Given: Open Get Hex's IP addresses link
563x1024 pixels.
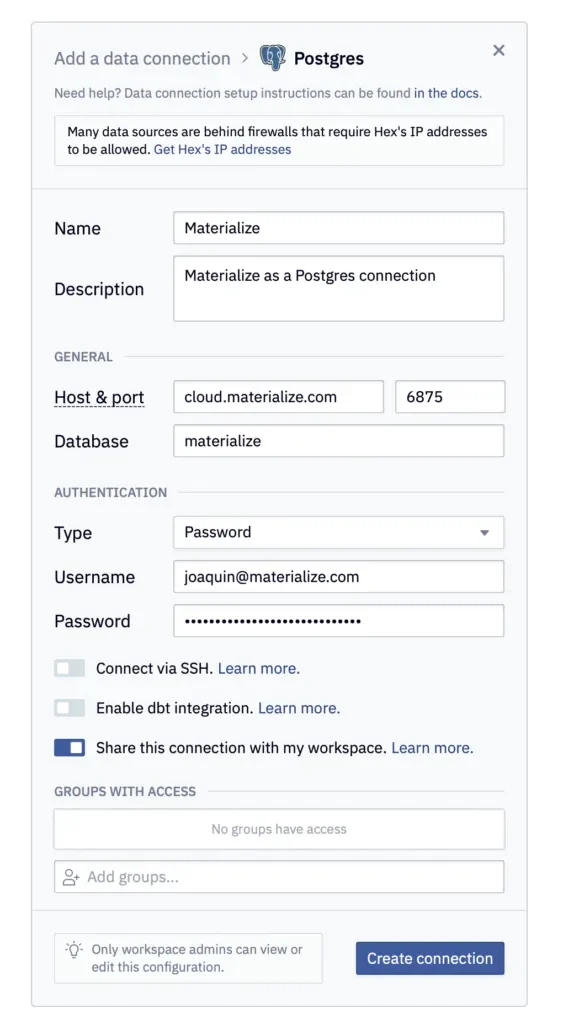Looking at the screenshot, I should click(222, 149).
